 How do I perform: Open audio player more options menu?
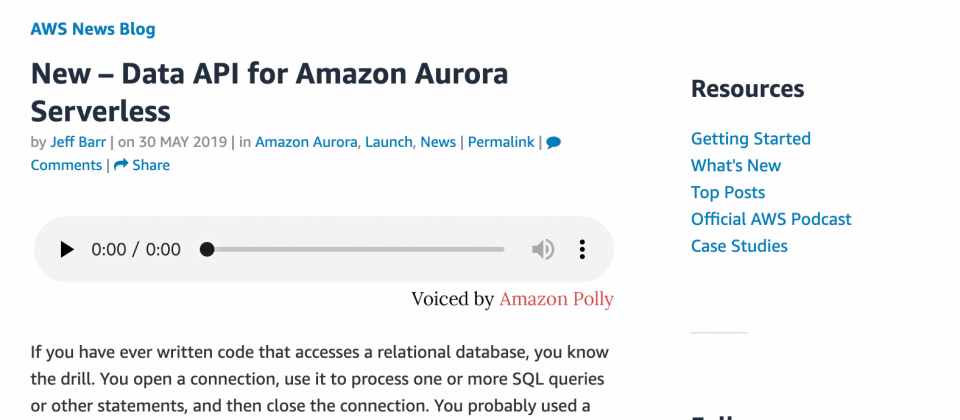point(583,249)
